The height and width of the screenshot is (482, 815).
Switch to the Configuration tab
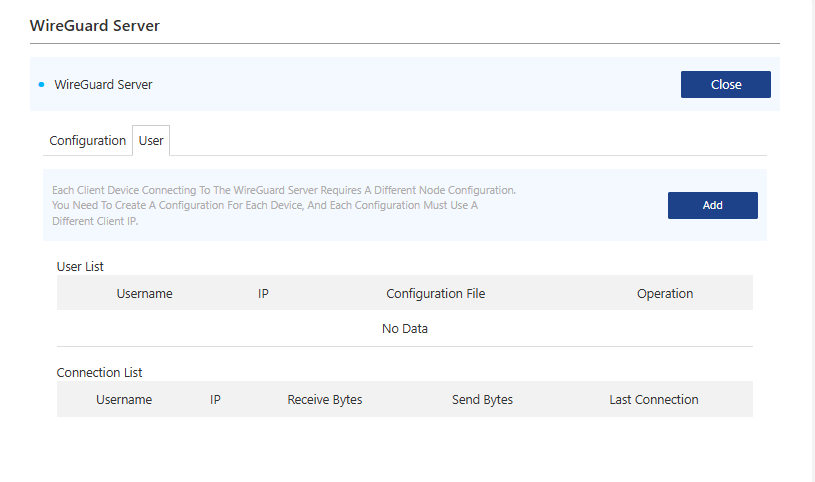(88, 141)
